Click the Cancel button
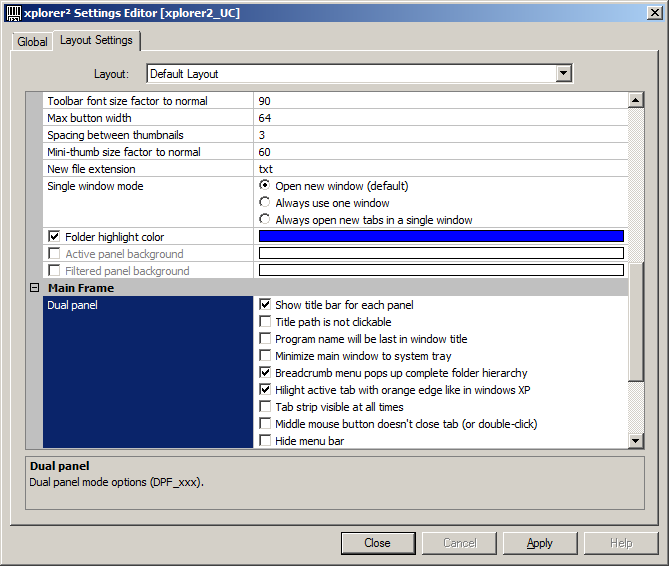669x566 pixels. pyautogui.click(x=459, y=543)
